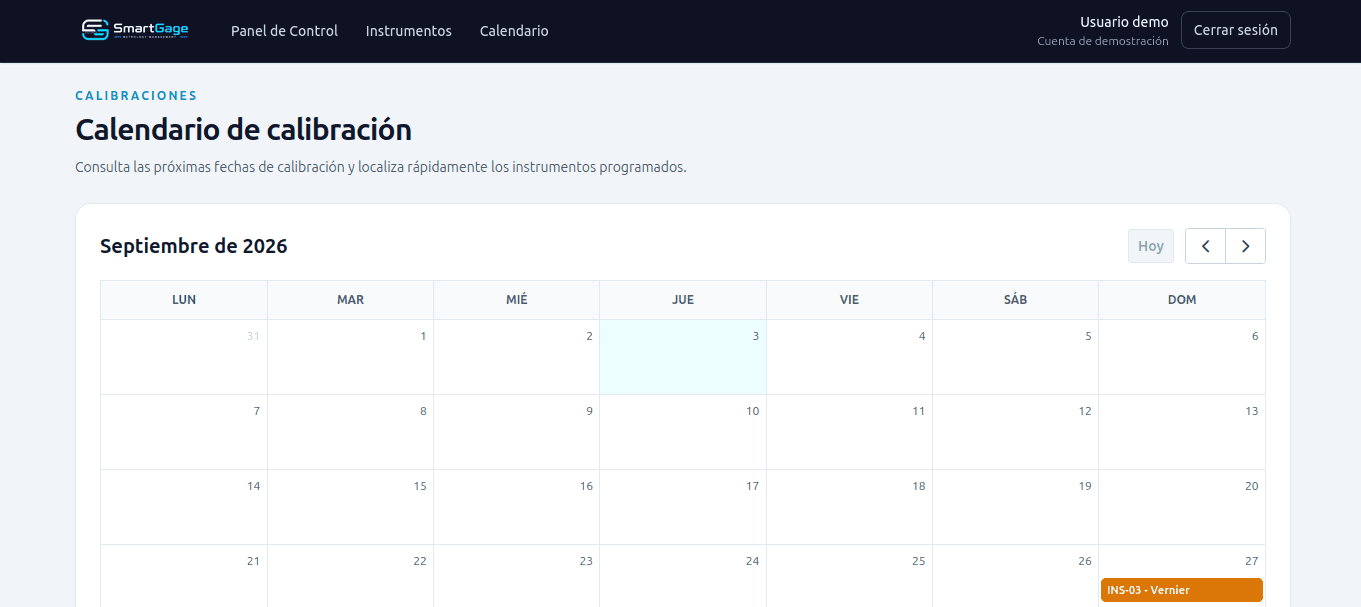1361x607 pixels.
Task: Click day number 21
Action: pyautogui.click(x=254, y=561)
